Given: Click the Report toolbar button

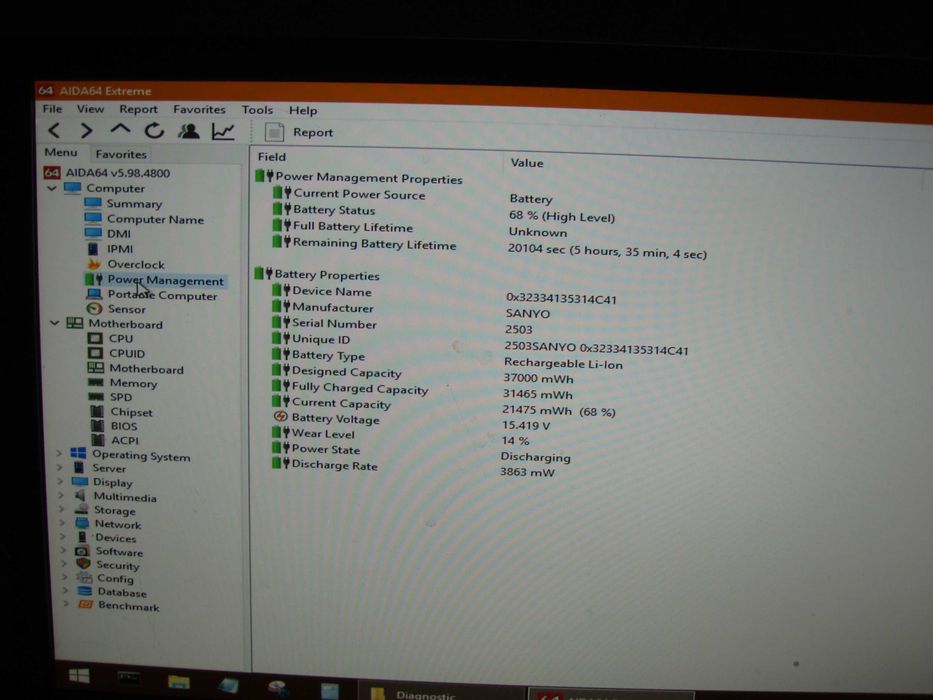Looking at the screenshot, I should click(299, 132).
